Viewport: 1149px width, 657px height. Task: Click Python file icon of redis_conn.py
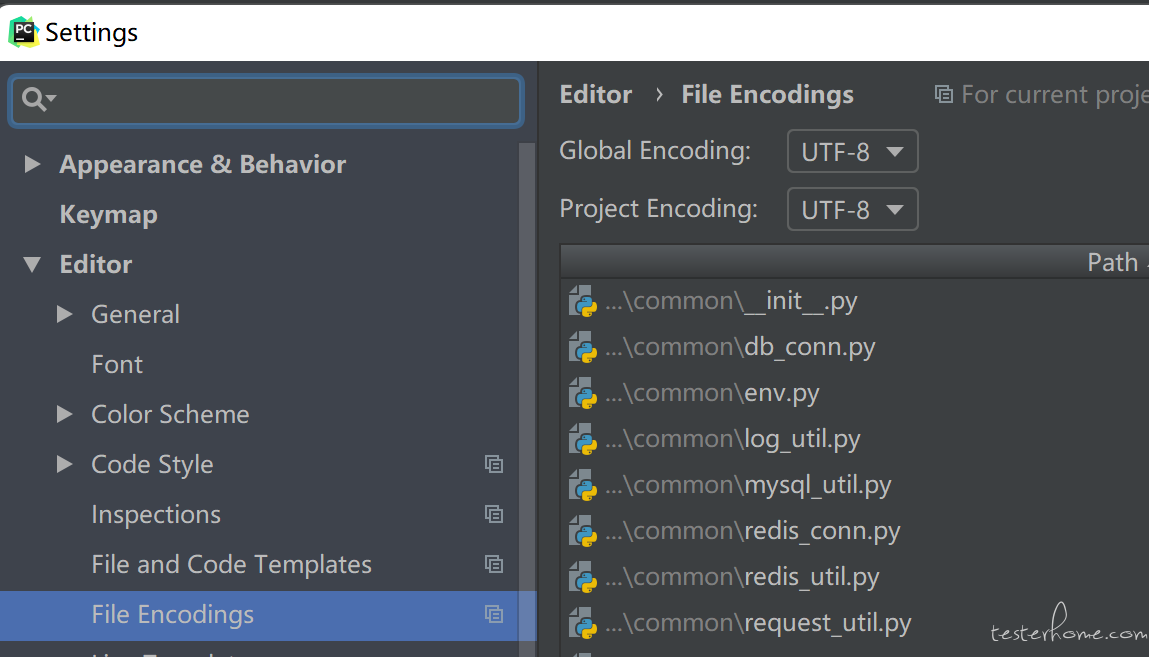tap(583, 532)
